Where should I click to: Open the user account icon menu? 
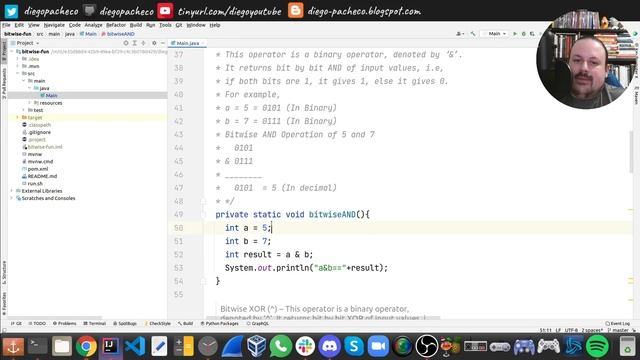(x=460, y=33)
